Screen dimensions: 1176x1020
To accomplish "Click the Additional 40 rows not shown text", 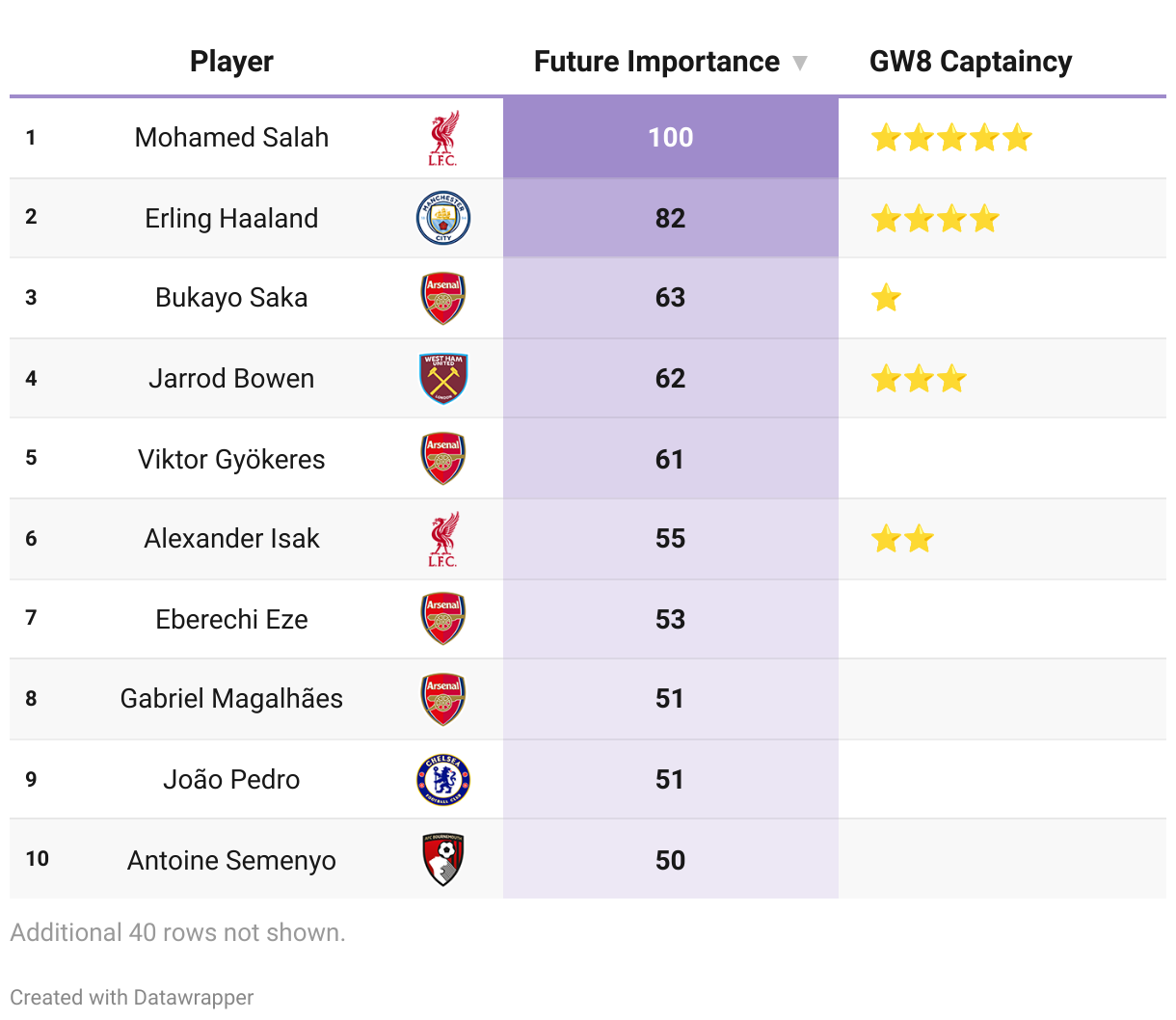I will pyautogui.click(x=177, y=932).
